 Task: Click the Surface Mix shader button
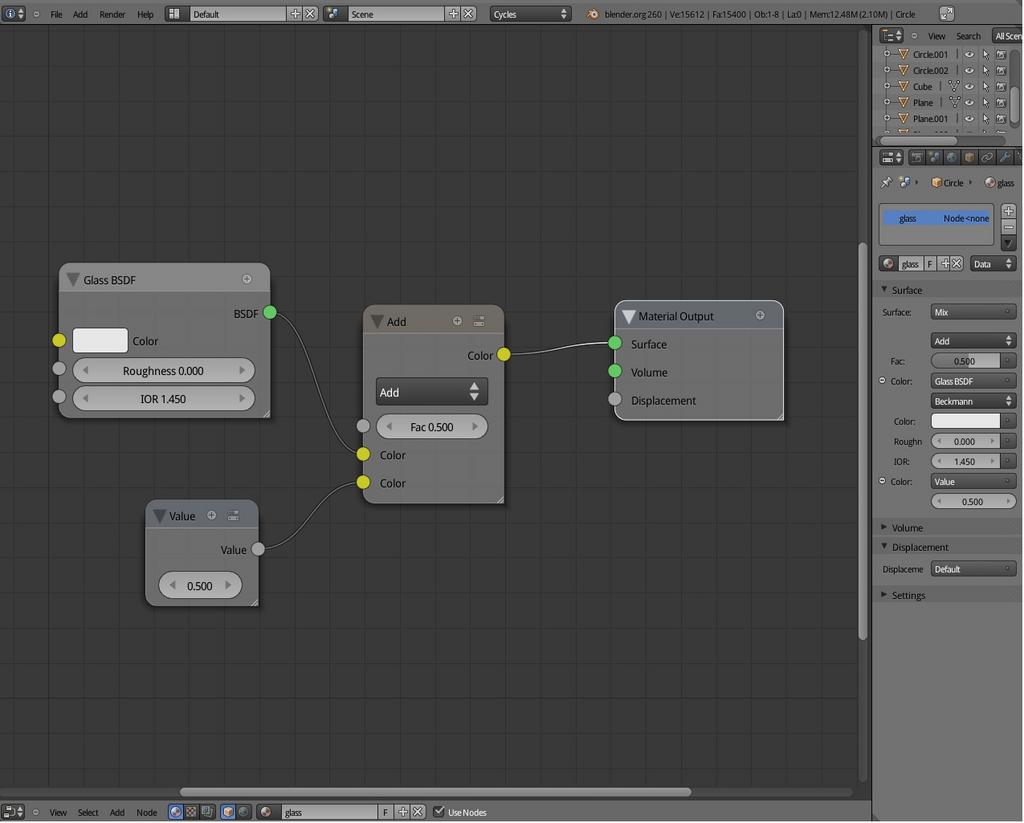(x=973, y=312)
